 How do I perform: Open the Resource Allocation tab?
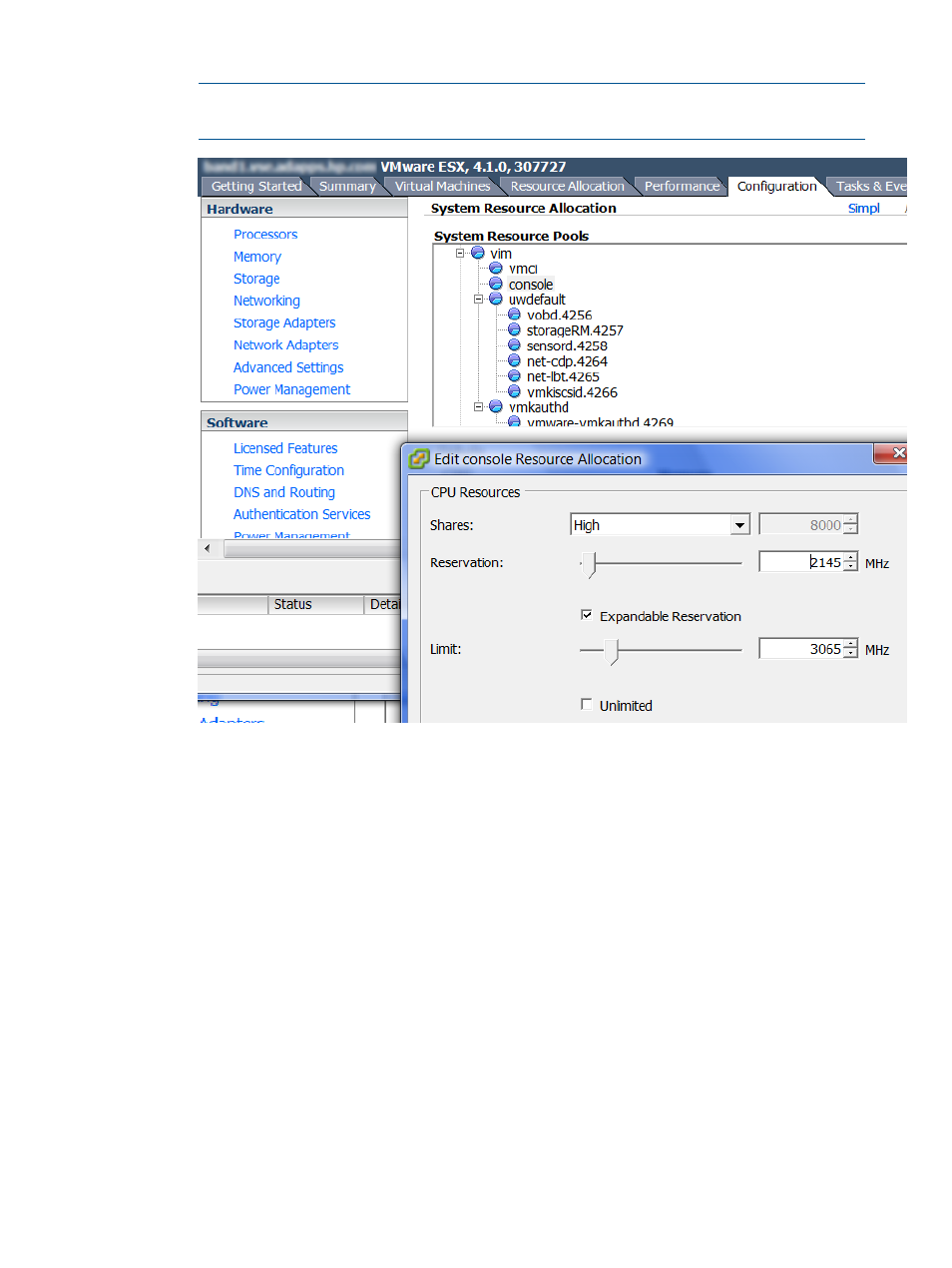(567, 186)
